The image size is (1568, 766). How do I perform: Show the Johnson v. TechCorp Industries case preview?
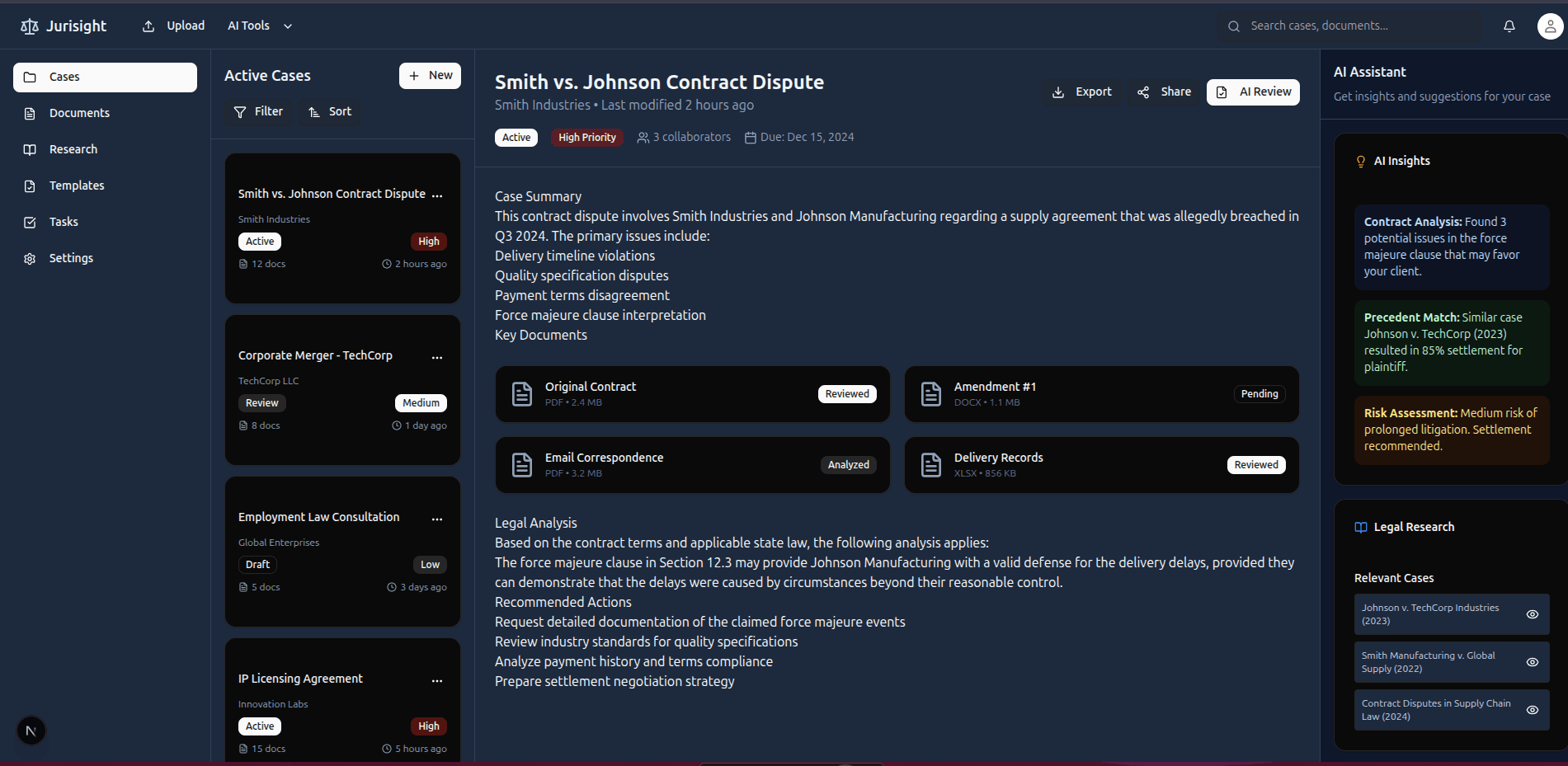[x=1533, y=614]
